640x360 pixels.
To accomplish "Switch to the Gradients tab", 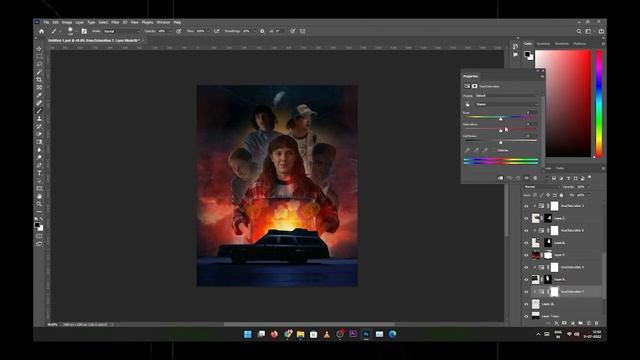I will click(x=562, y=44).
